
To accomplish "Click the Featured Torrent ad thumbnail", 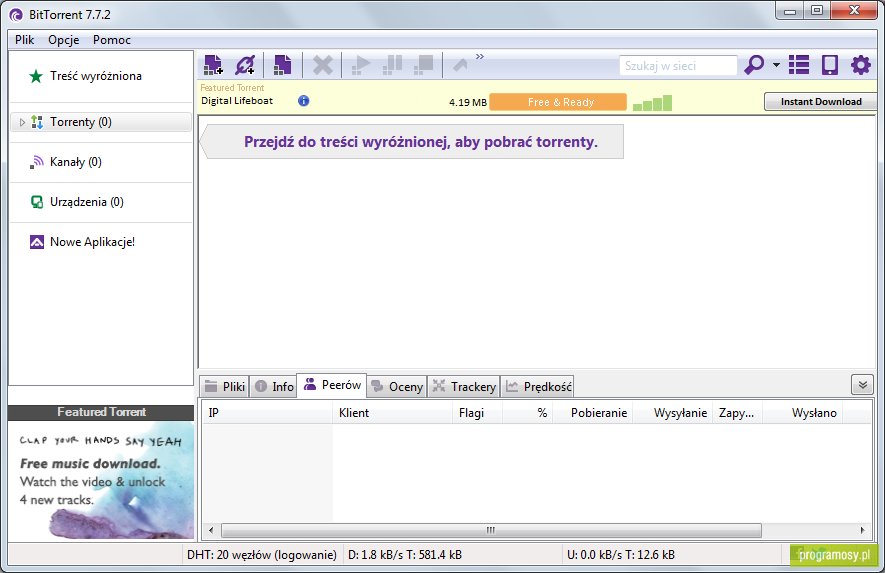I will pyautogui.click(x=101, y=480).
